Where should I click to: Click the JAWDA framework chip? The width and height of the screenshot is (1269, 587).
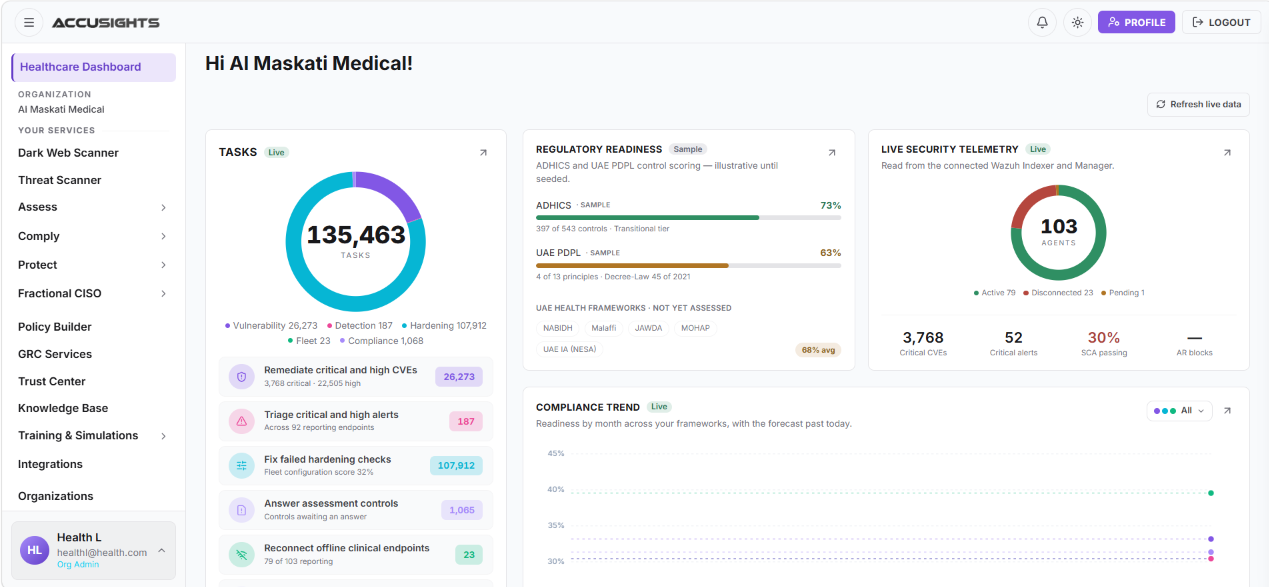pyautogui.click(x=648, y=328)
